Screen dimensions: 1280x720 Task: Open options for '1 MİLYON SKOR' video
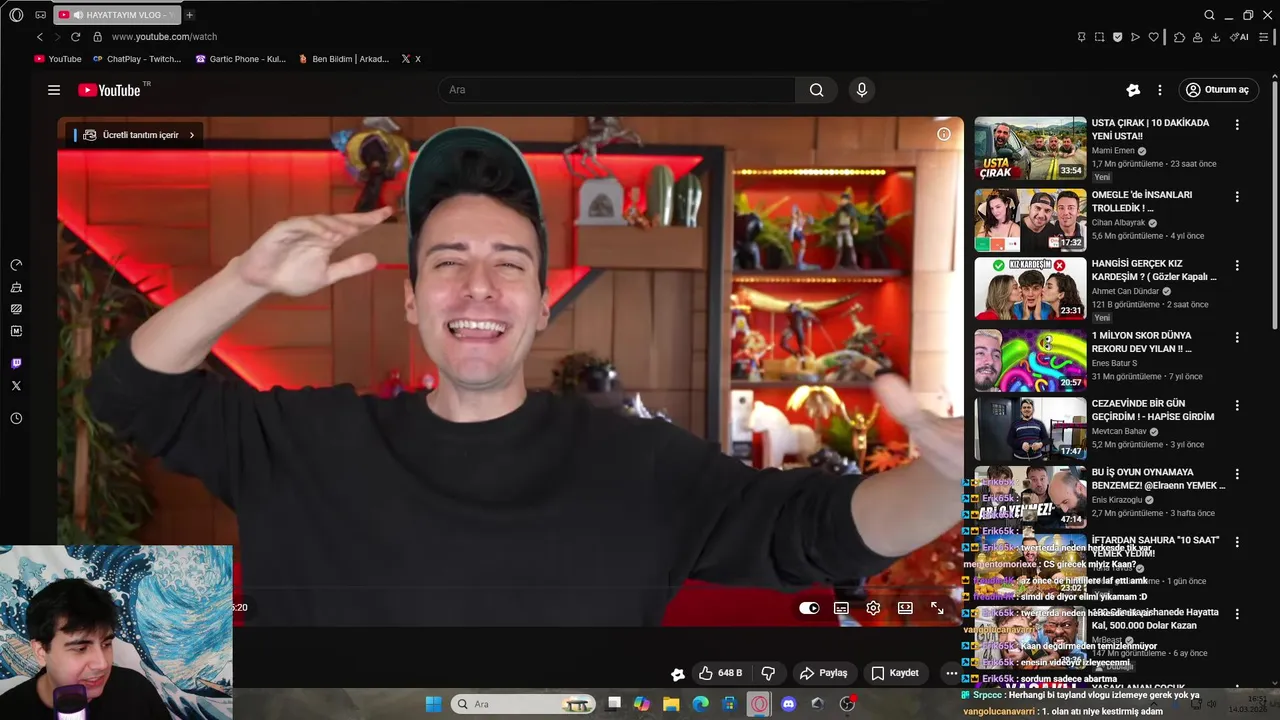[1237, 338]
